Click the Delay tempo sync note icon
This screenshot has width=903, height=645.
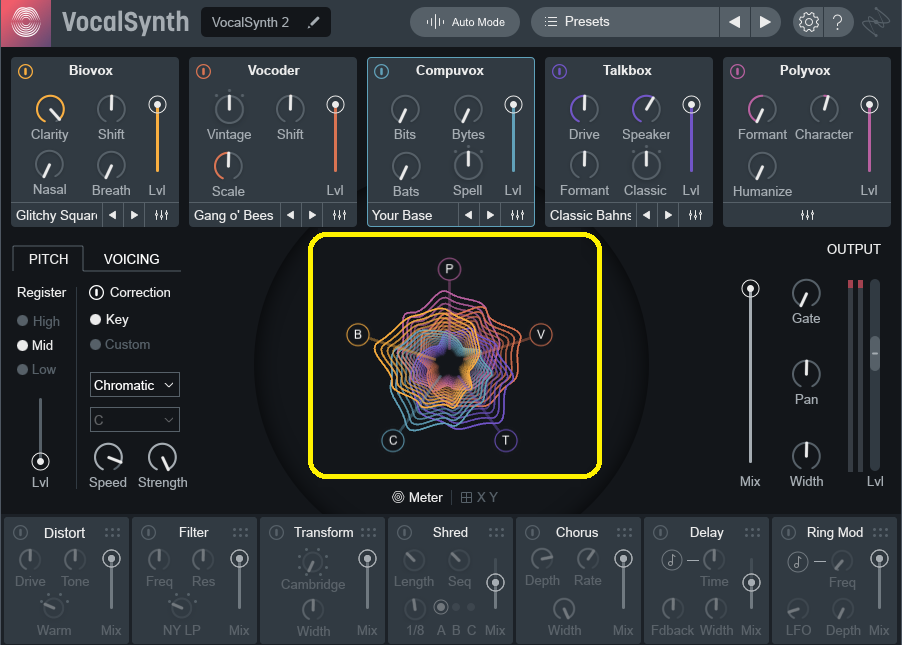(x=671, y=560)
